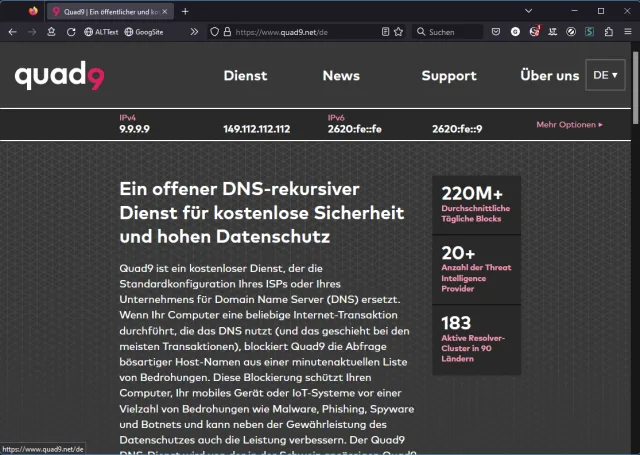Select the 9.9.9.9 IPv4 address
640x455 pixels.
pos(134,129)
